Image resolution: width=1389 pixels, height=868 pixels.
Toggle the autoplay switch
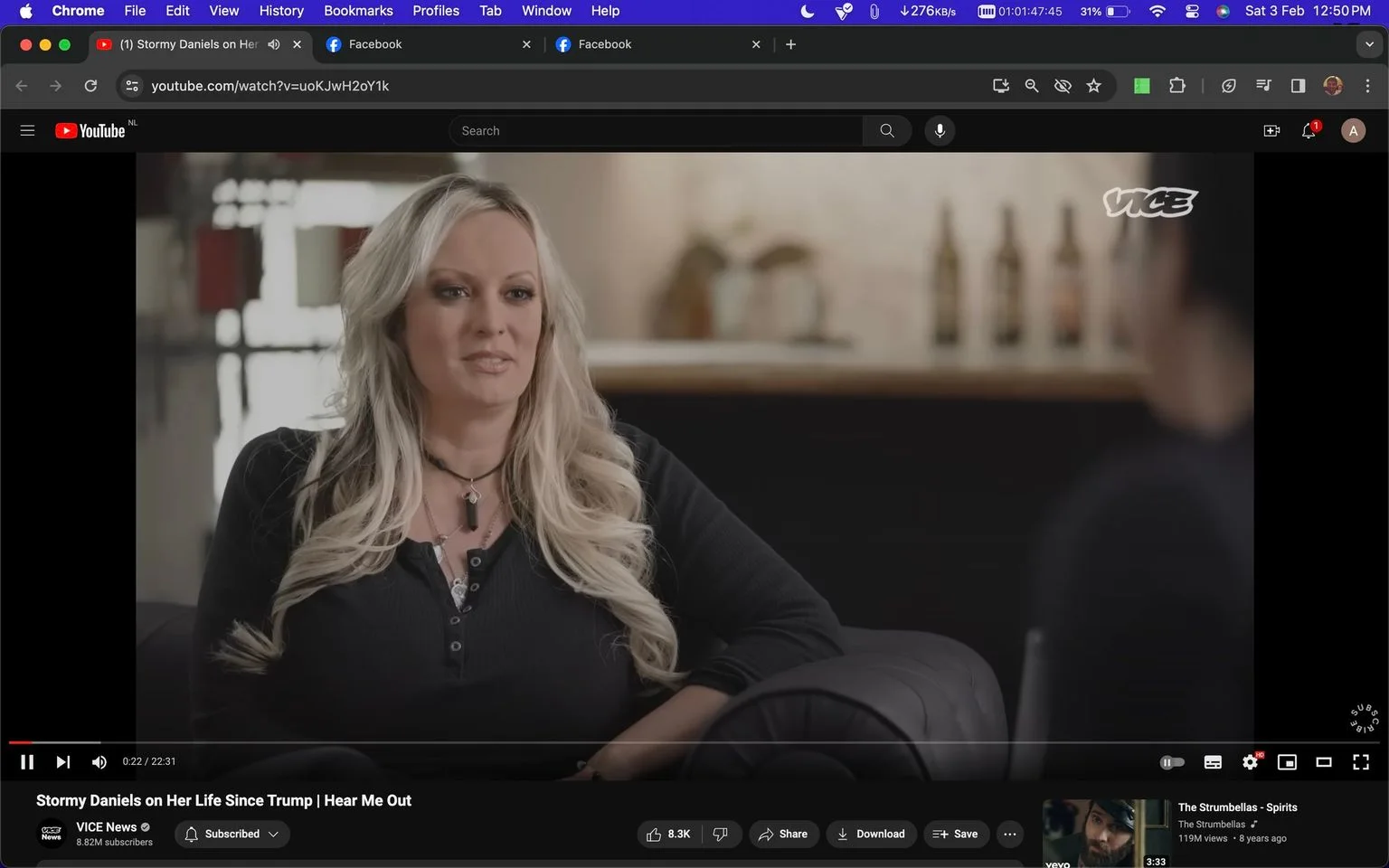[x=1172, y=762]
